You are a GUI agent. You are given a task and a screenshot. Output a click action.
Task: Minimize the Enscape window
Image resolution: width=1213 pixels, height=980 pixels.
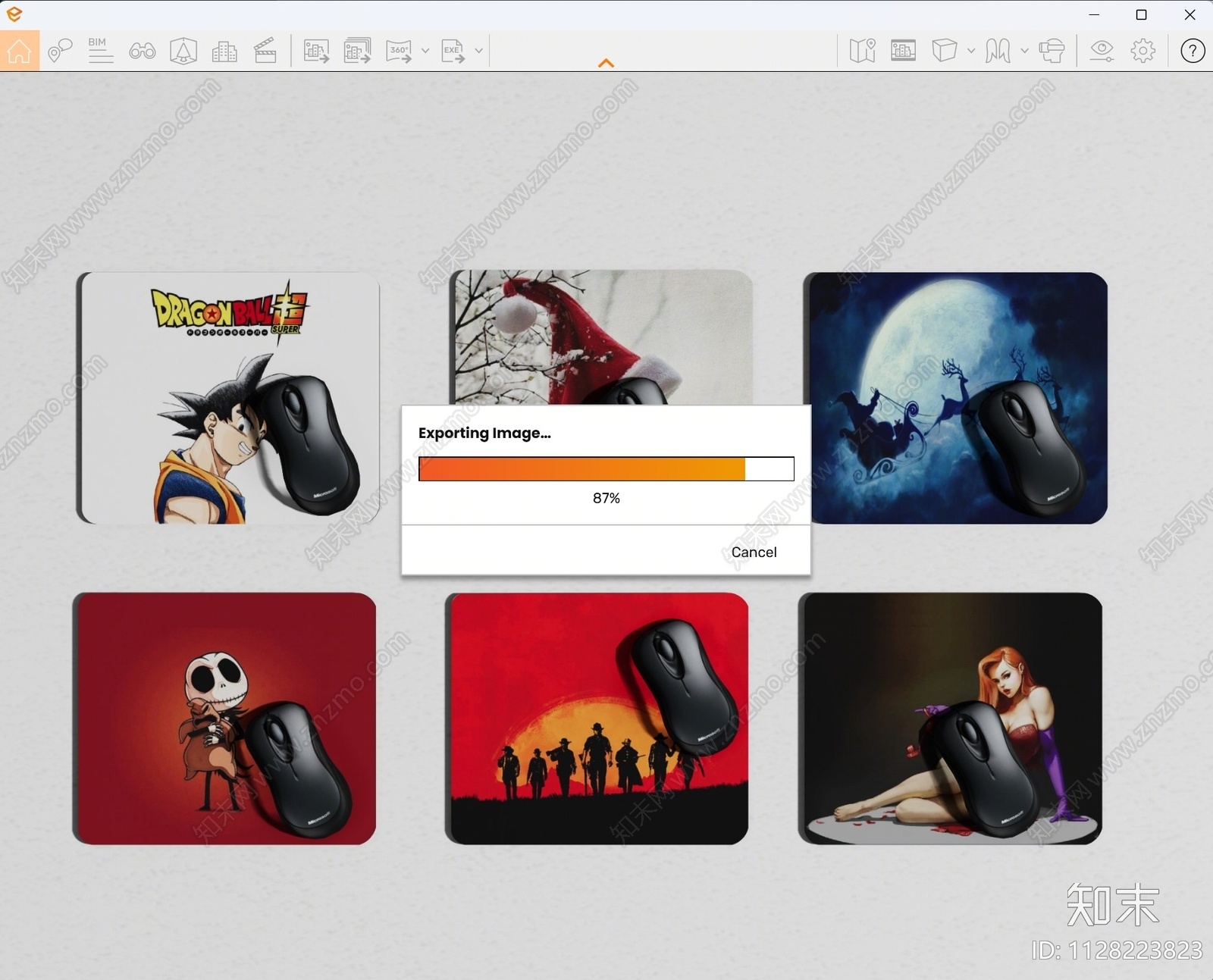coord(1094,14)
